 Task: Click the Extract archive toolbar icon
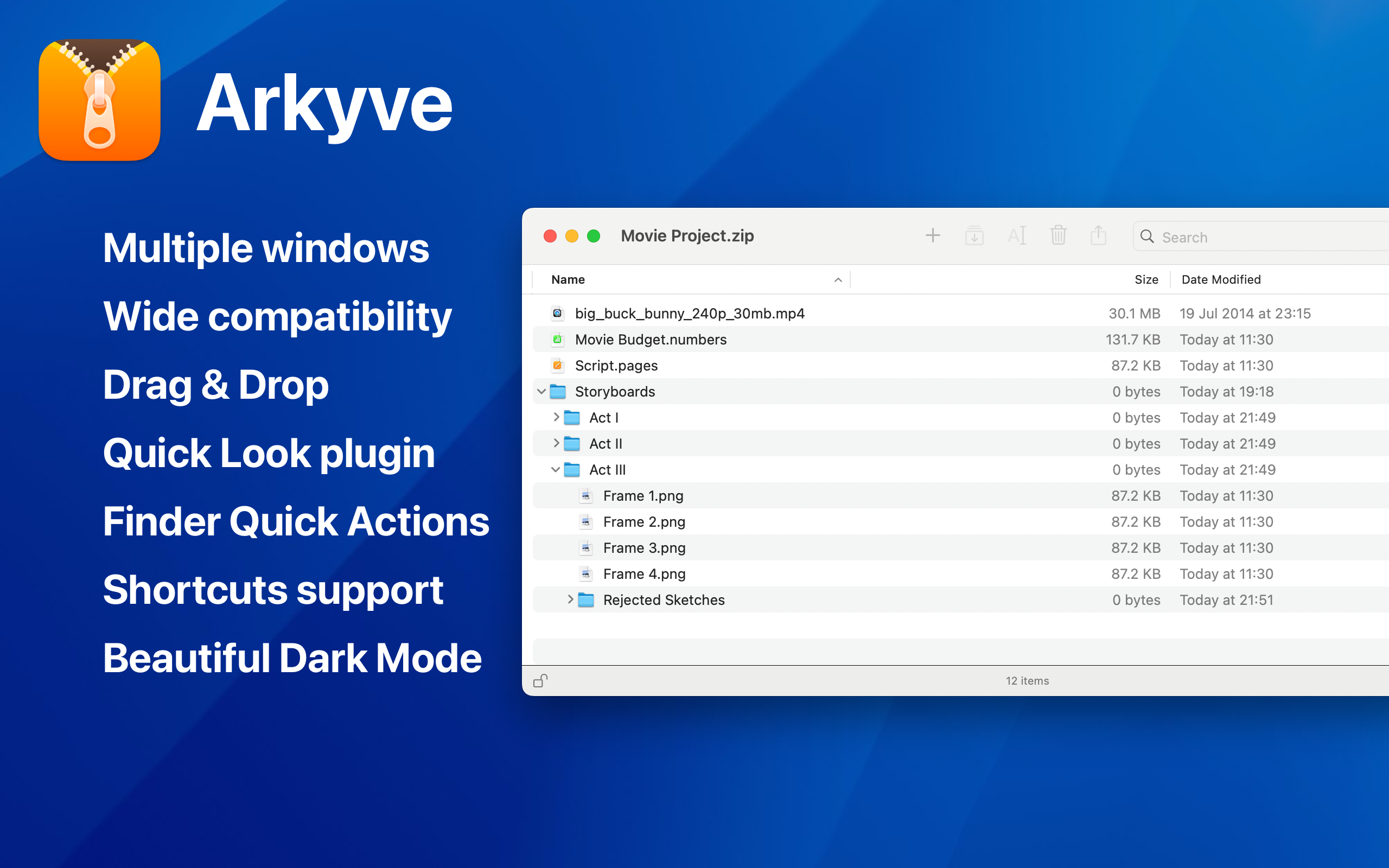tap(974, 235)
